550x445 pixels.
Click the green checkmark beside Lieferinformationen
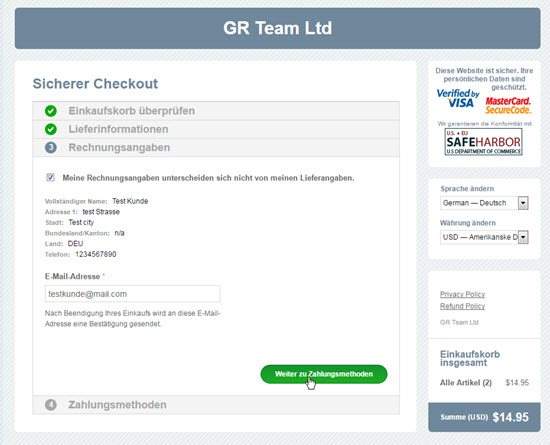(x=51, y=129)
